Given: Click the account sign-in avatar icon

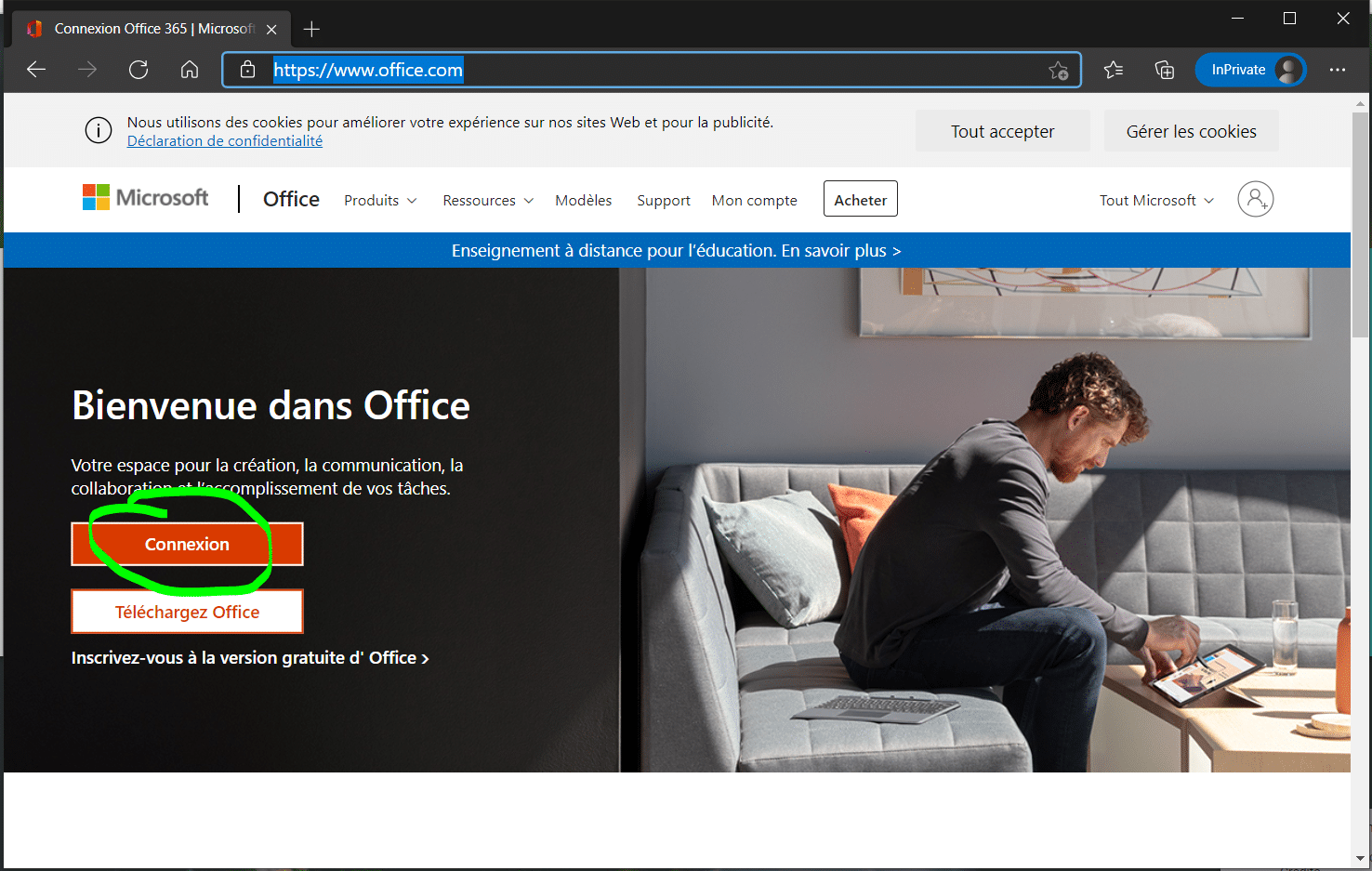Looking at the screenshot, I should click(x=1255, y=199).
